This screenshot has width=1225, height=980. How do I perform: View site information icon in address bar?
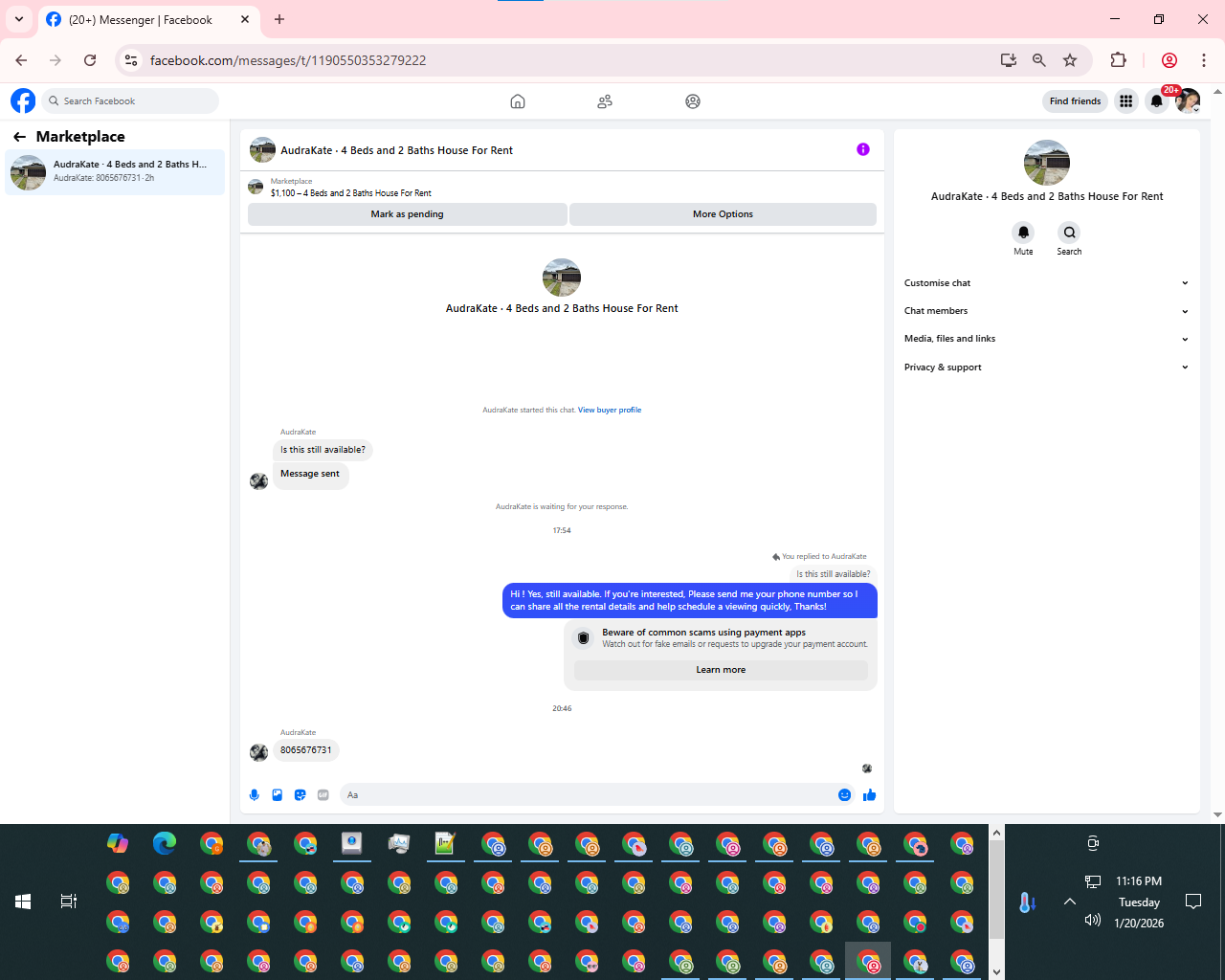point(131,60)
